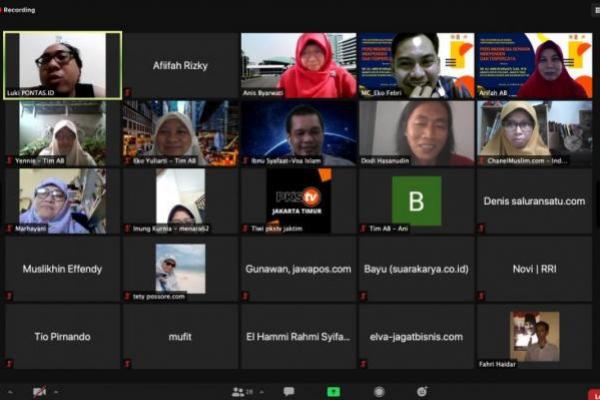Select Inung Kurnia's video tile
The image size is (600, 400).
181,201
